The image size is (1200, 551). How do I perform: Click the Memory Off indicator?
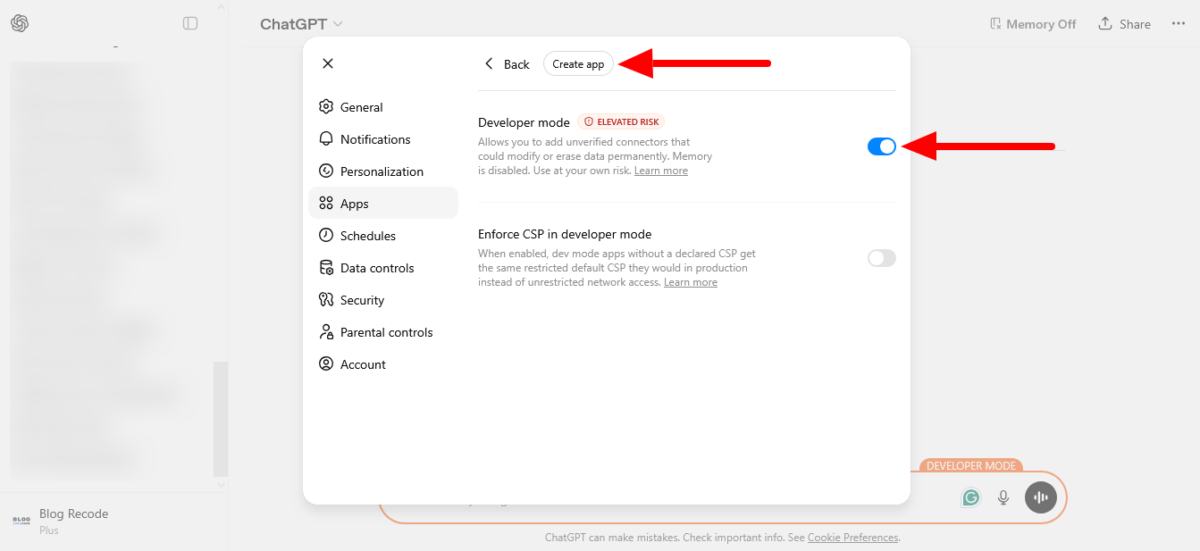[1033, 24]
